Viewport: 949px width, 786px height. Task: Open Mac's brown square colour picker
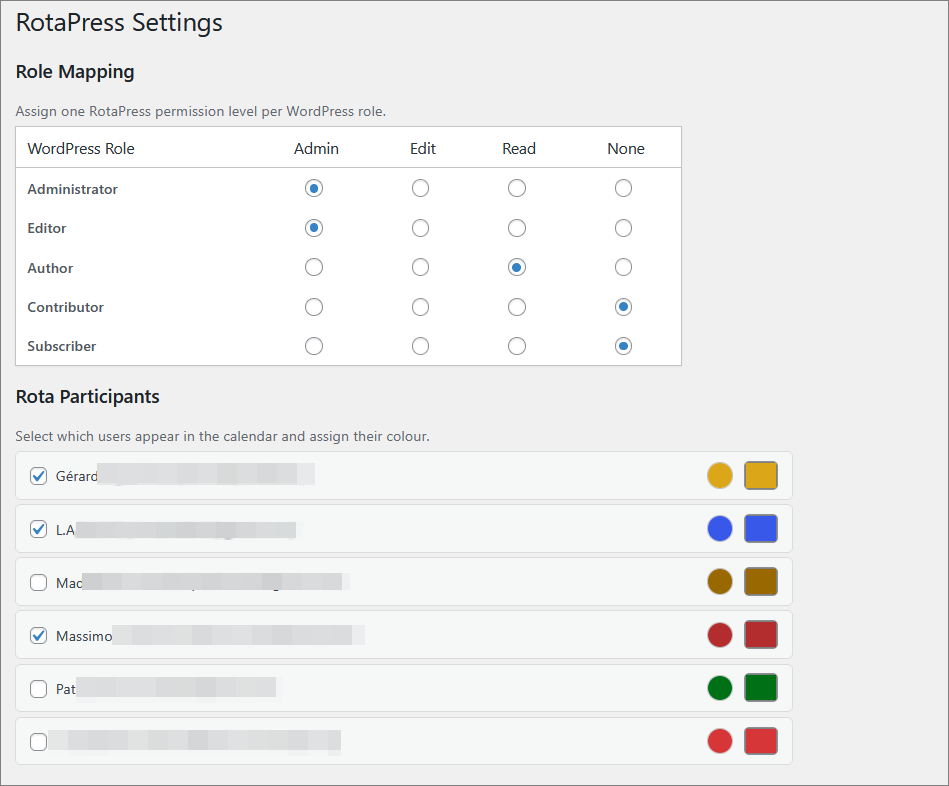click(761, 581)
